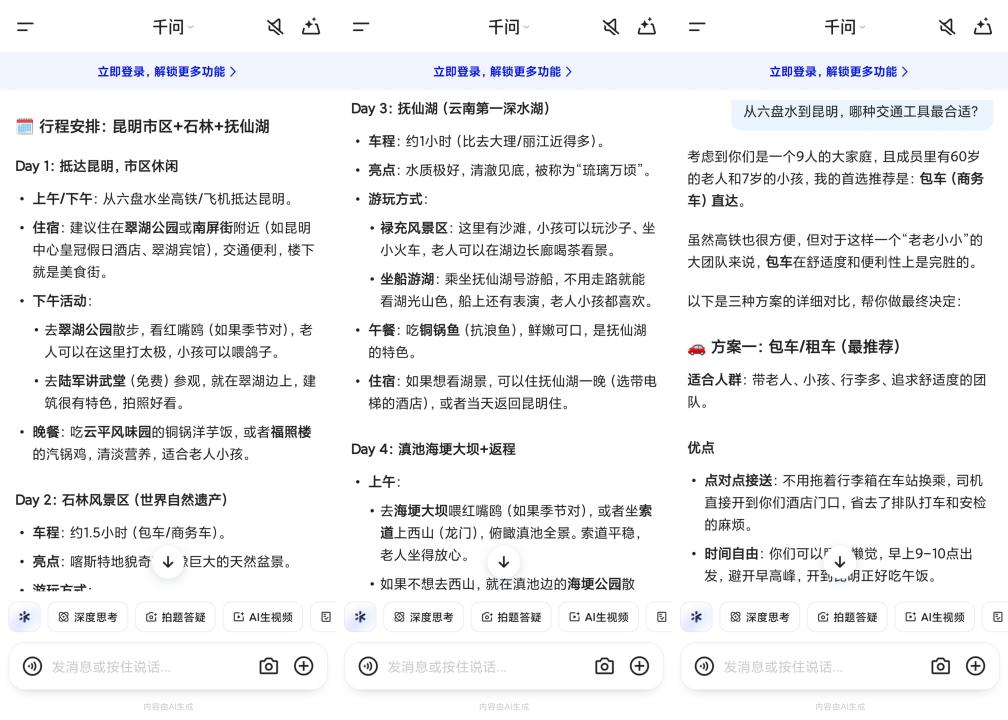Jump to bottom arrow beneath 老人坐得放心 line

504,562
